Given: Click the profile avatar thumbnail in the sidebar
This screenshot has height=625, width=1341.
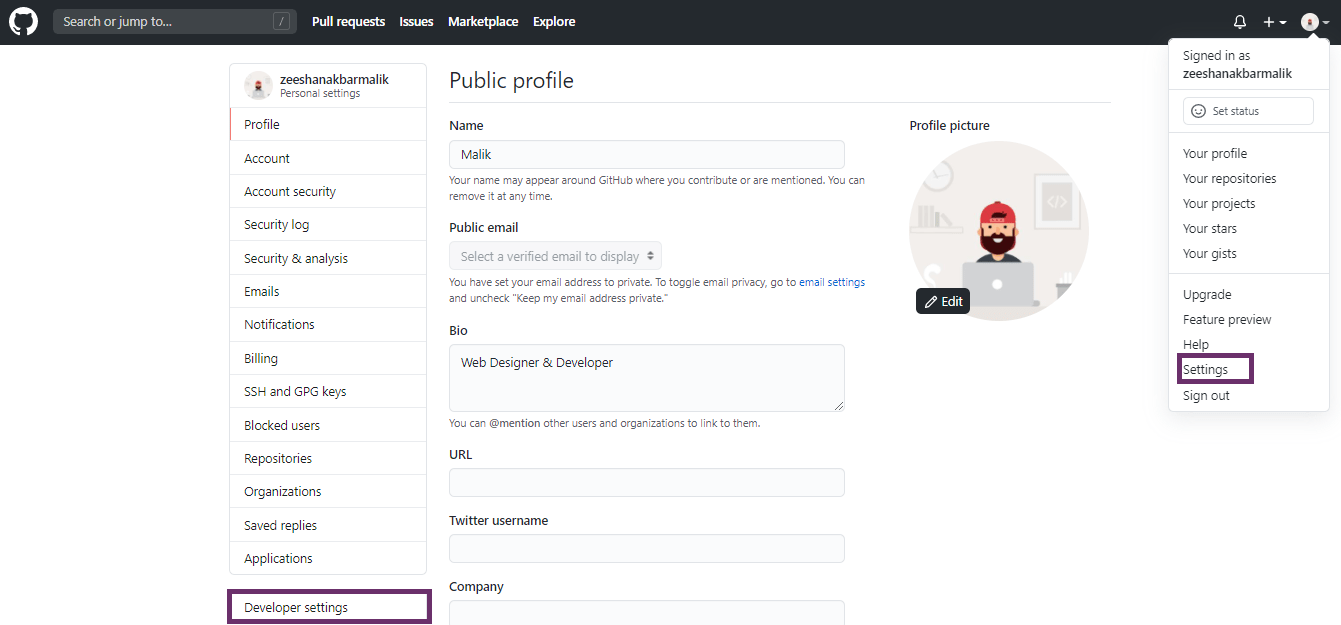Looking at the screenshot, I should 258,85.
